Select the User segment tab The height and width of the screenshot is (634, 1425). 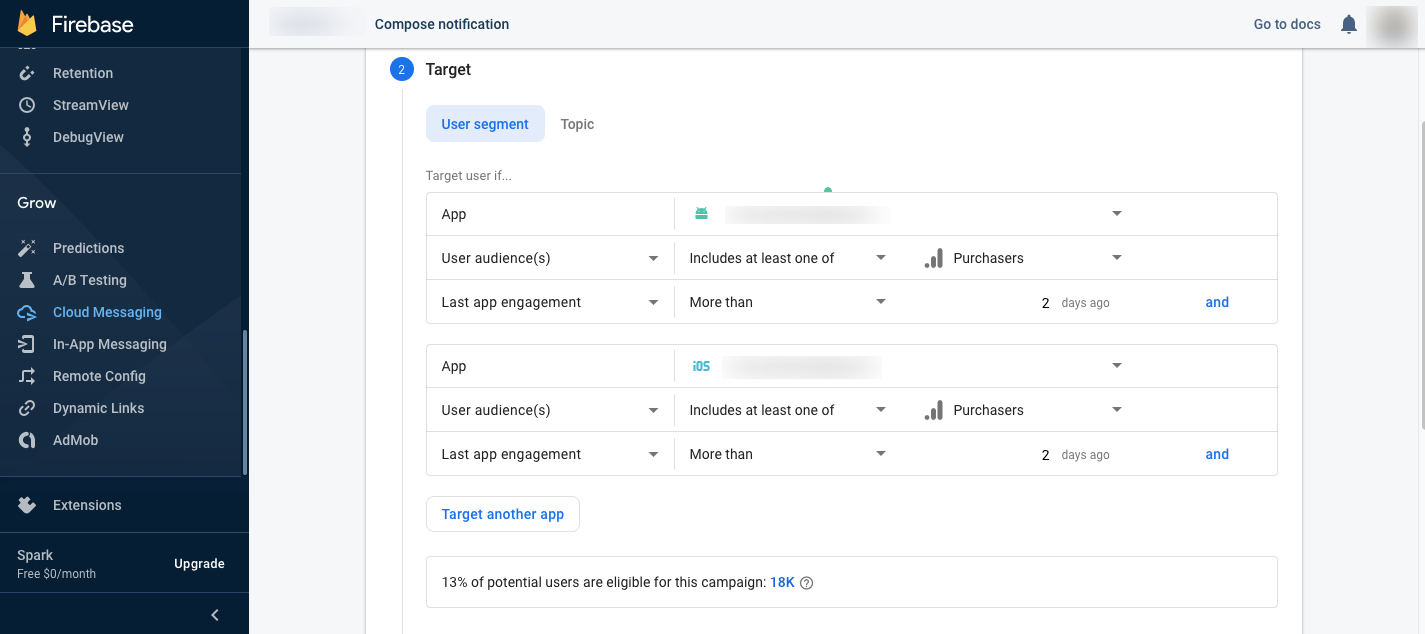[x=485, y=124]
